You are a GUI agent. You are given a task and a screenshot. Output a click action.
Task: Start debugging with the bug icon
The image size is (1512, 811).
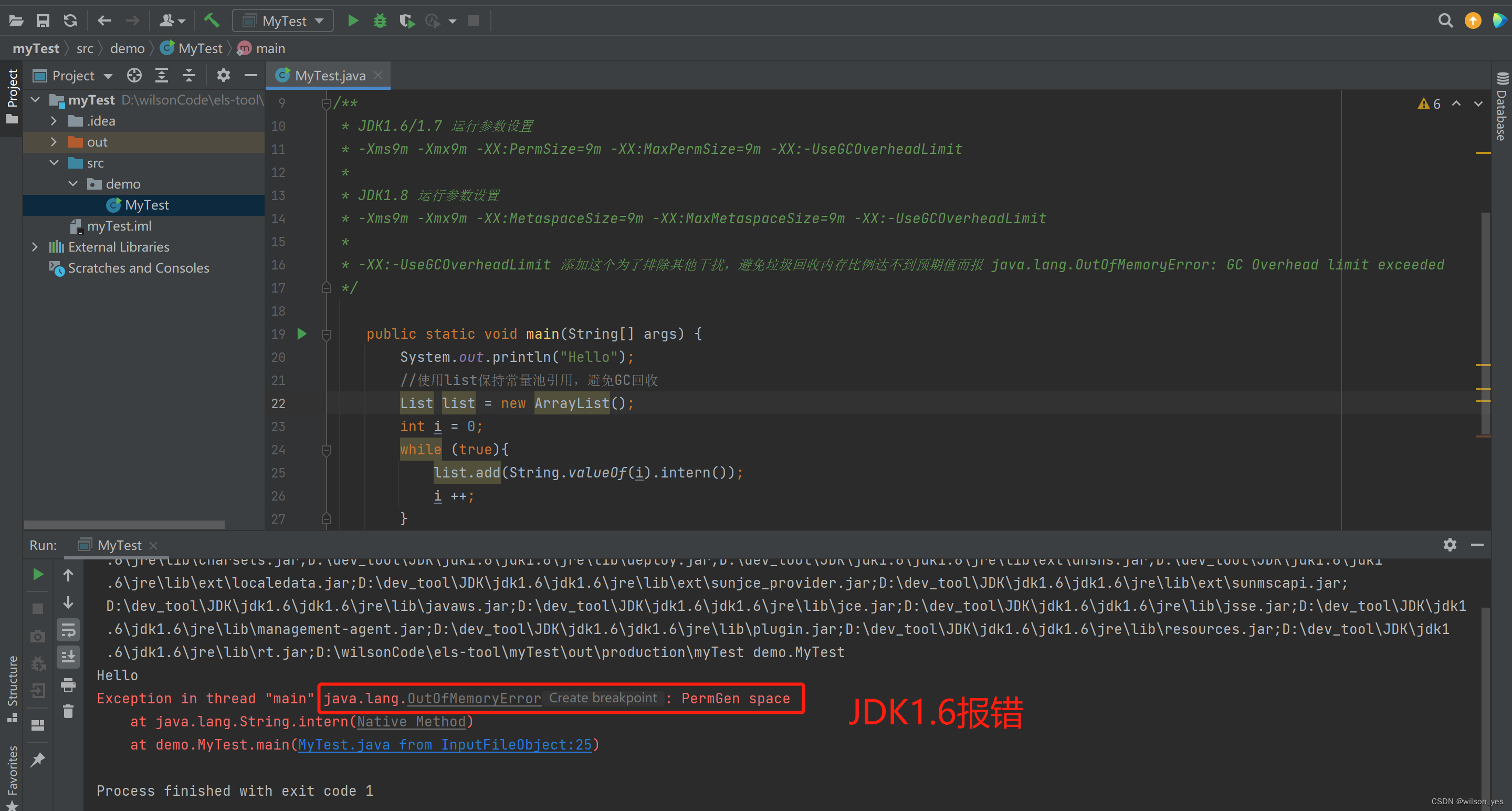pos(380,20)
